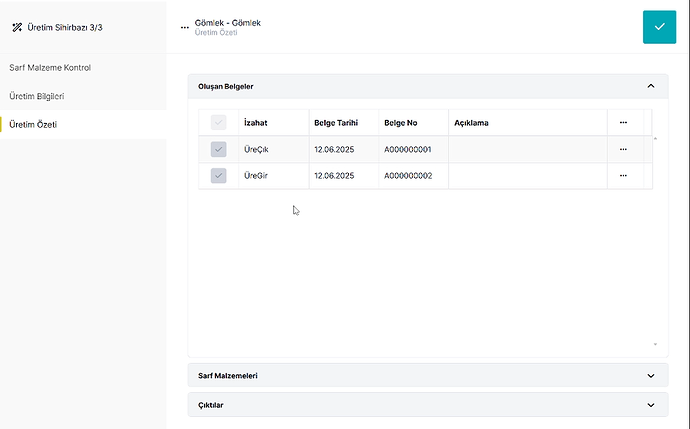The height and width of the screenshot is (429, 690).
Task: Click the teal checkmark confirm button
Action: coord(659,27)
